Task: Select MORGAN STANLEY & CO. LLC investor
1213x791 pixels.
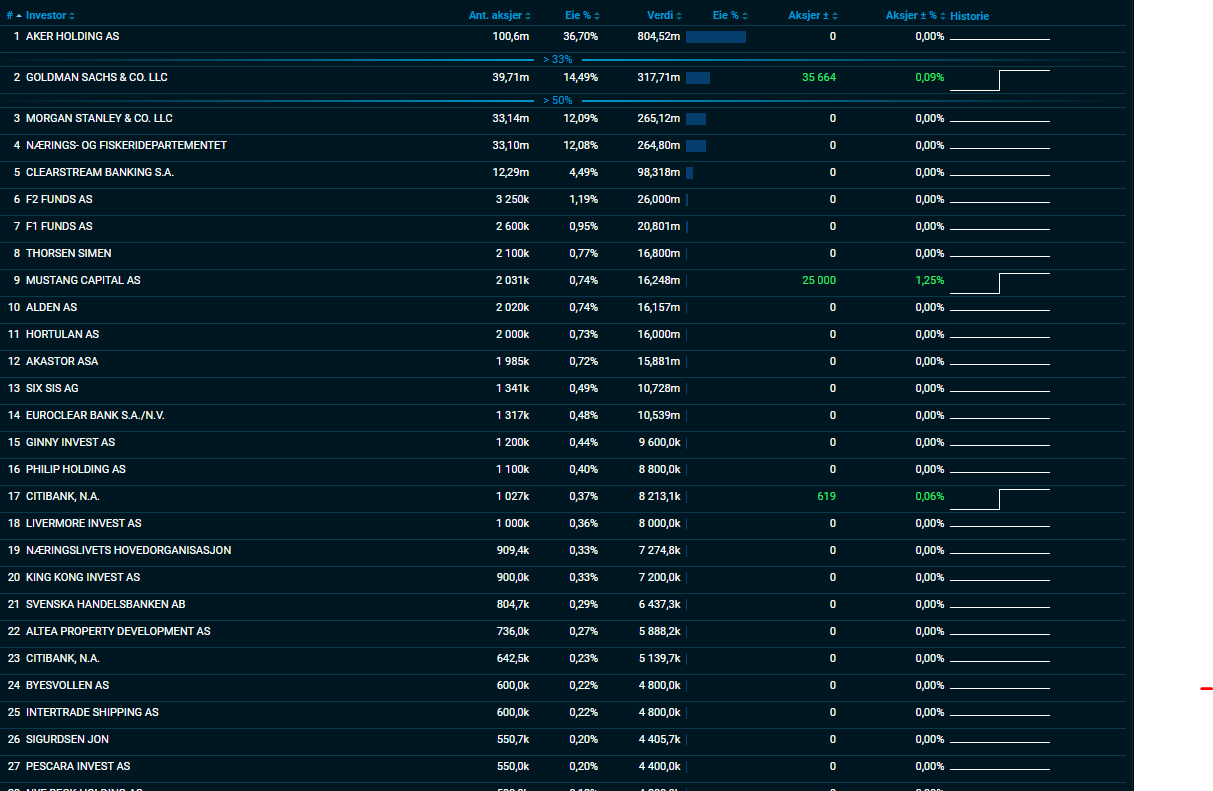Action: [99, 118]
